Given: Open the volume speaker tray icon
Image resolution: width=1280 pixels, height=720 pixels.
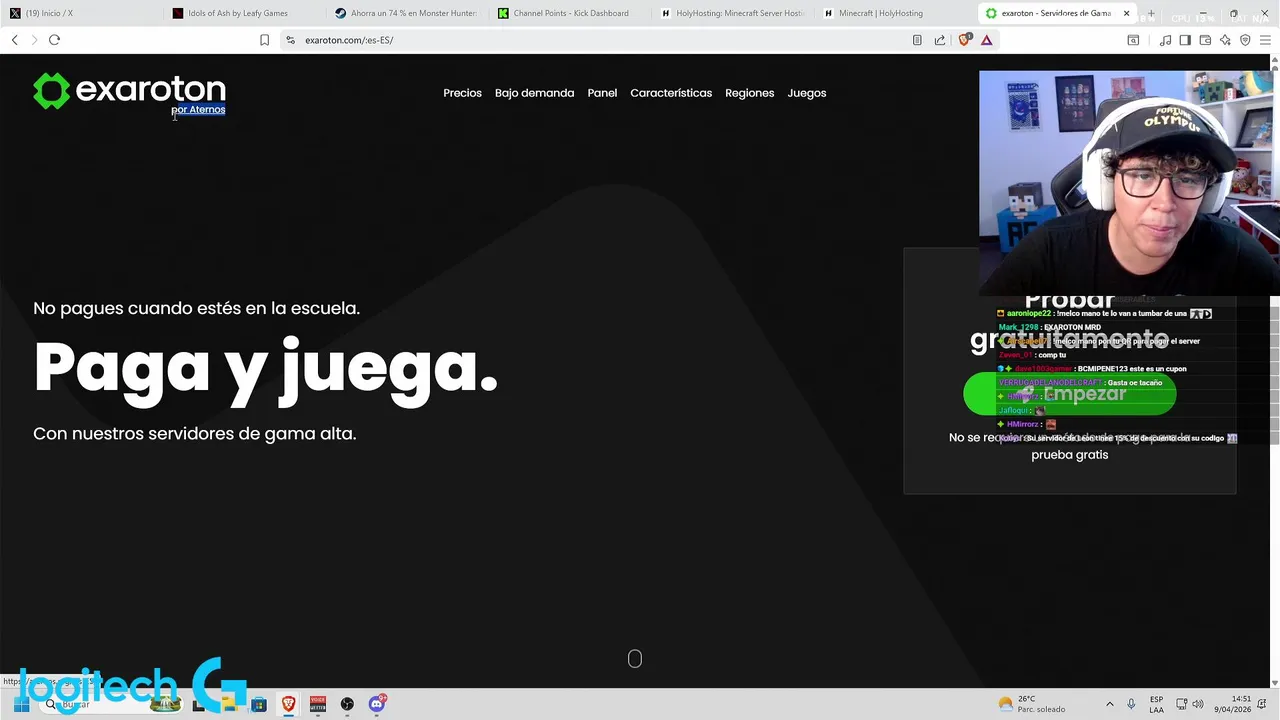Looking at the screenshot, I should 1198,704.
